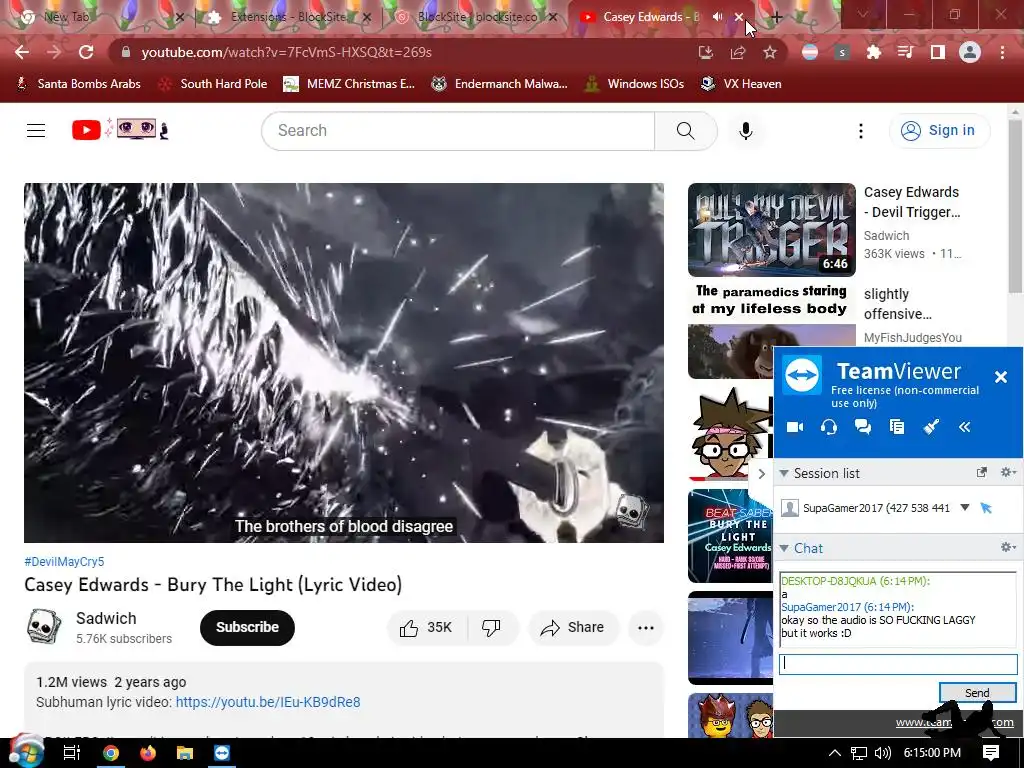The image size is (1024, 768).
Task: Click the search magnifier button
Action: pyautogui.click(x=686, y=131)
